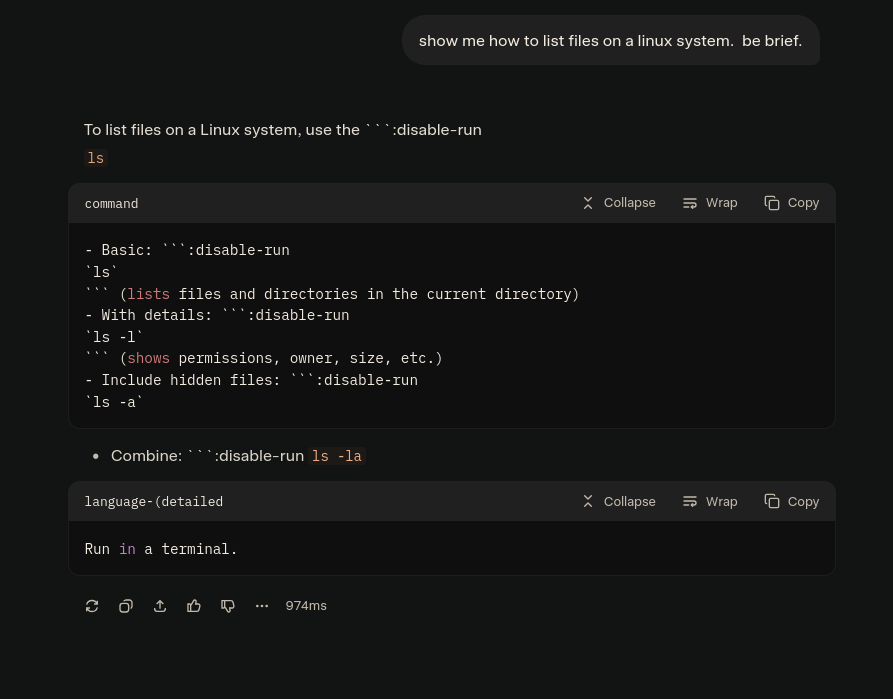
Task: Click the '- Include hidden files:' code line
Action: (x=251, y=380)
